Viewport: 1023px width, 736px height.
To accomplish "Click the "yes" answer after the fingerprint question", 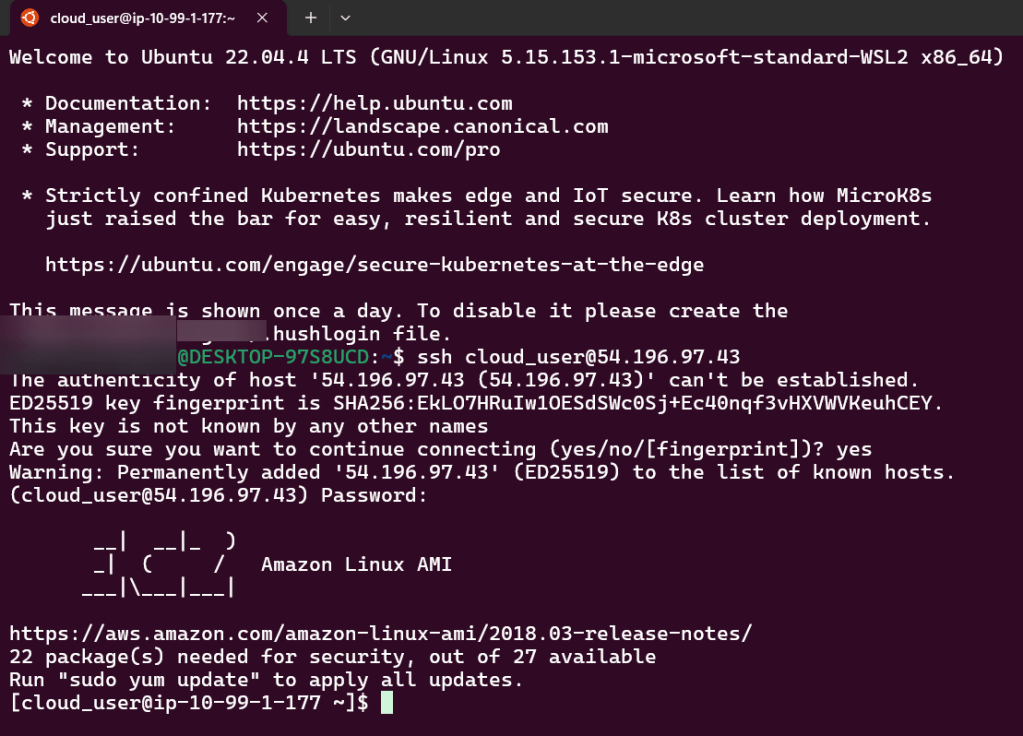I will 854,449.
